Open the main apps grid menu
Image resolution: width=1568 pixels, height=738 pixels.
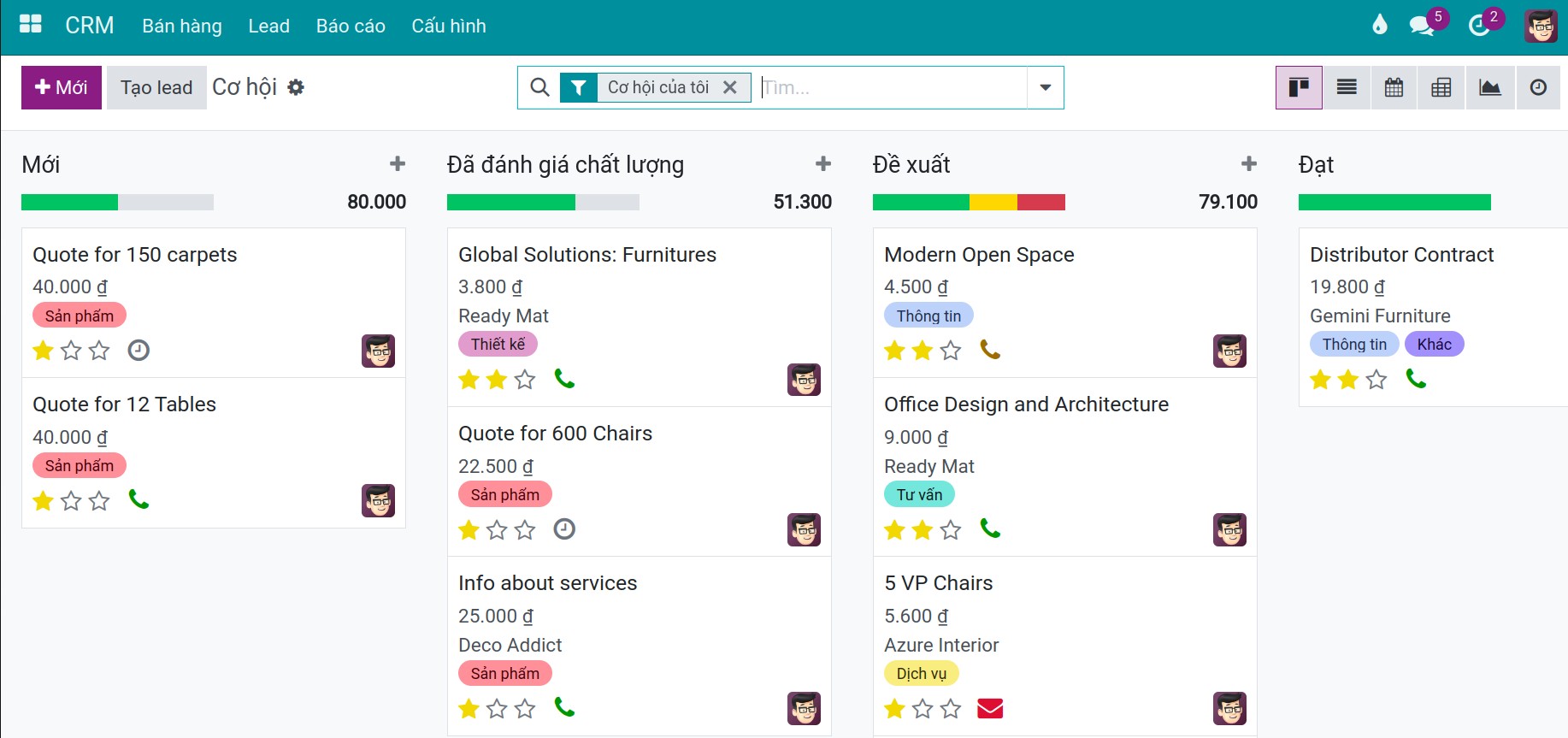(31, 25)
